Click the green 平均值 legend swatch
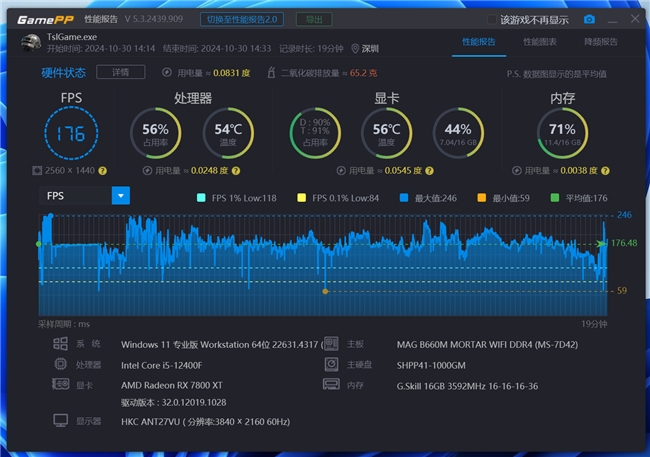The width and height of the screenshot is (650, 457). pyautogui.click(x=555, y=198)
